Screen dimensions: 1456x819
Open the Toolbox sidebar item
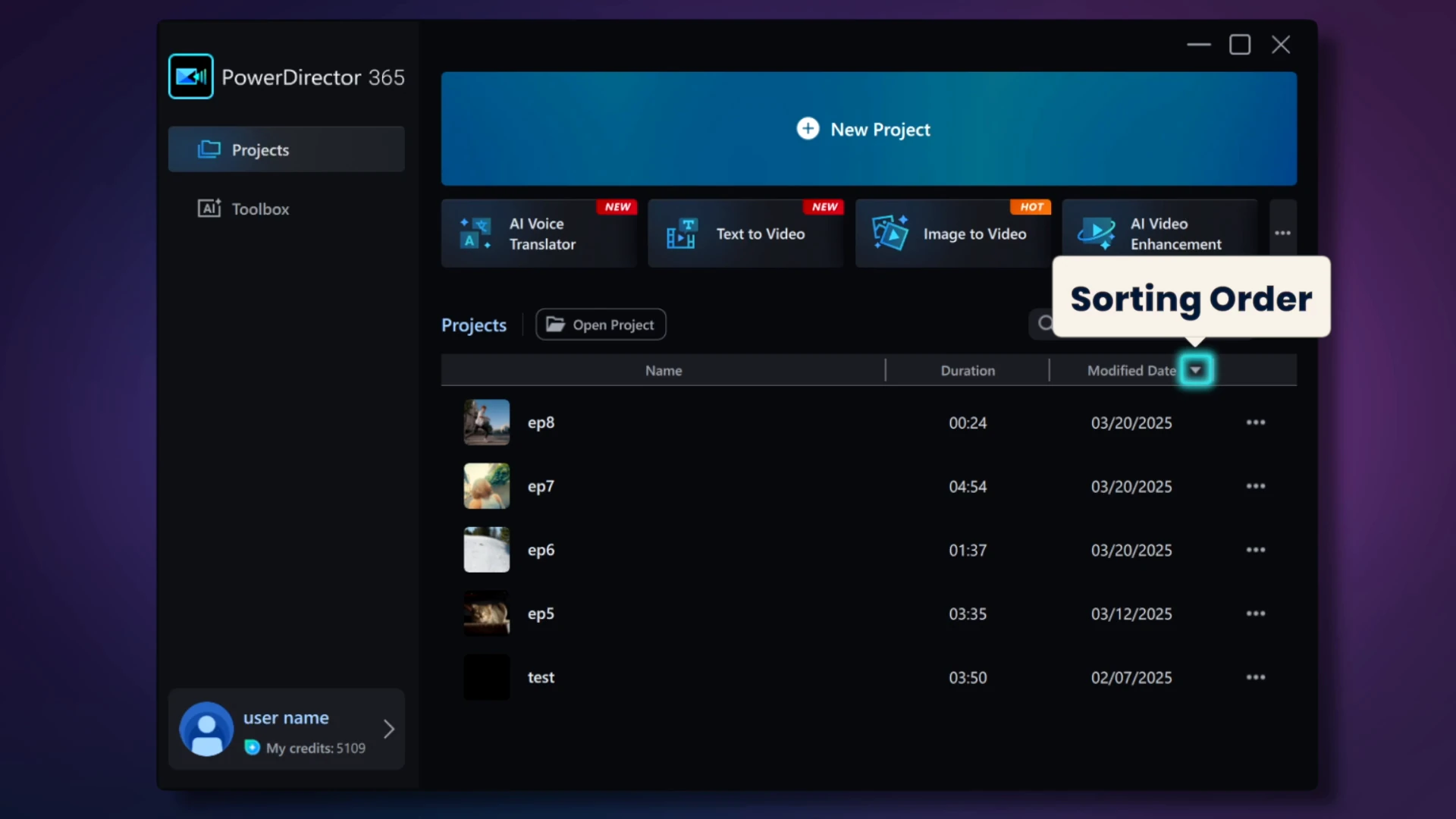tap(286, 209)
